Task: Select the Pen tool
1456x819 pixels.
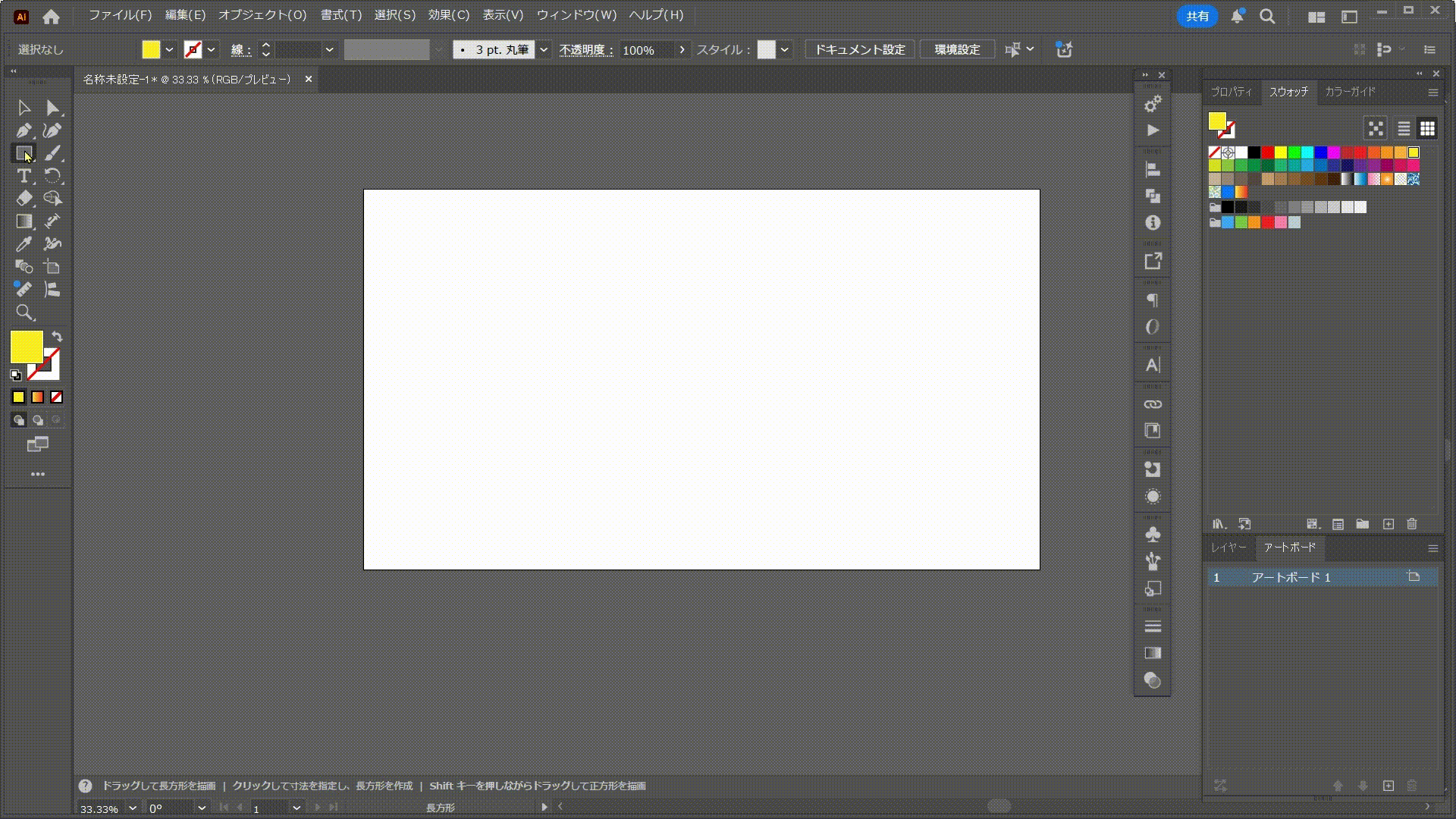Action: (x=24, y=130)
